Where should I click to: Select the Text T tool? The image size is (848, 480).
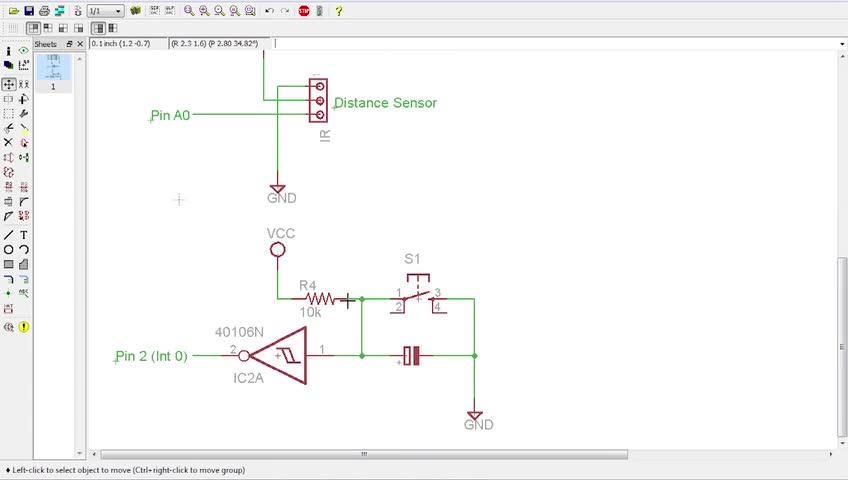(24, 235)
